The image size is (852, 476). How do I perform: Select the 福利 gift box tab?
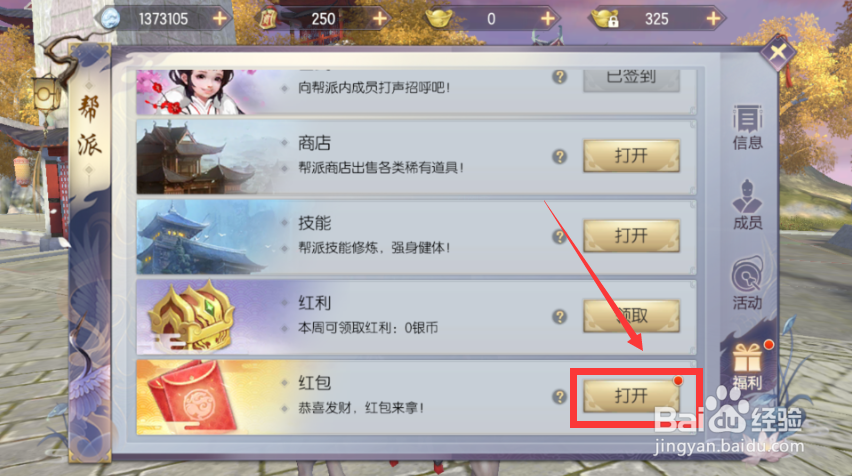pyautogui.click(x=748, y=365)
